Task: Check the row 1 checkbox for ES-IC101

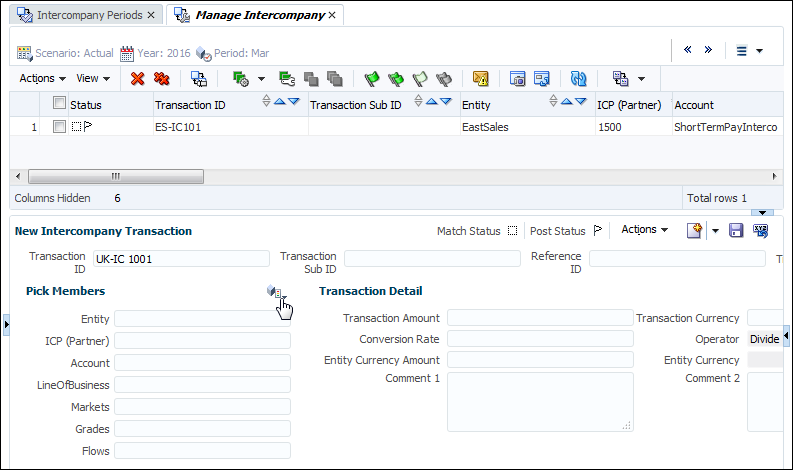Action: (x=59, y=126)
